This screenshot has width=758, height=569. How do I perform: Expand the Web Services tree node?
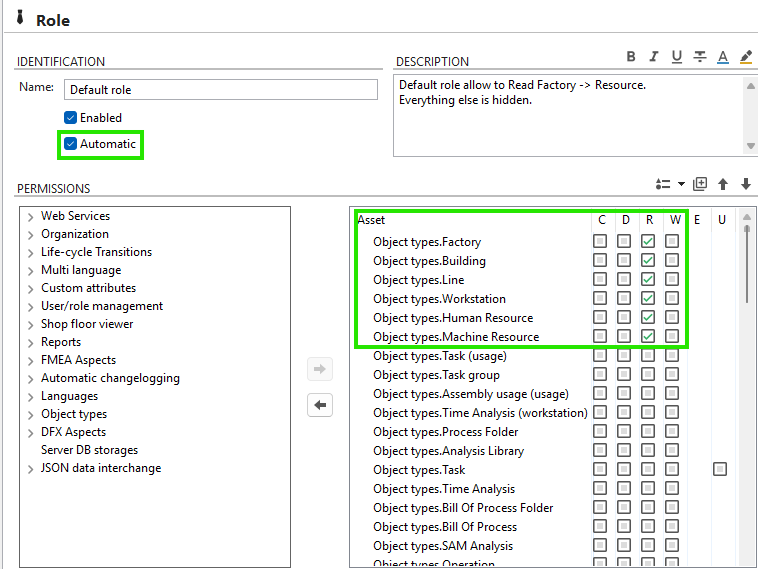pos(31,217)
